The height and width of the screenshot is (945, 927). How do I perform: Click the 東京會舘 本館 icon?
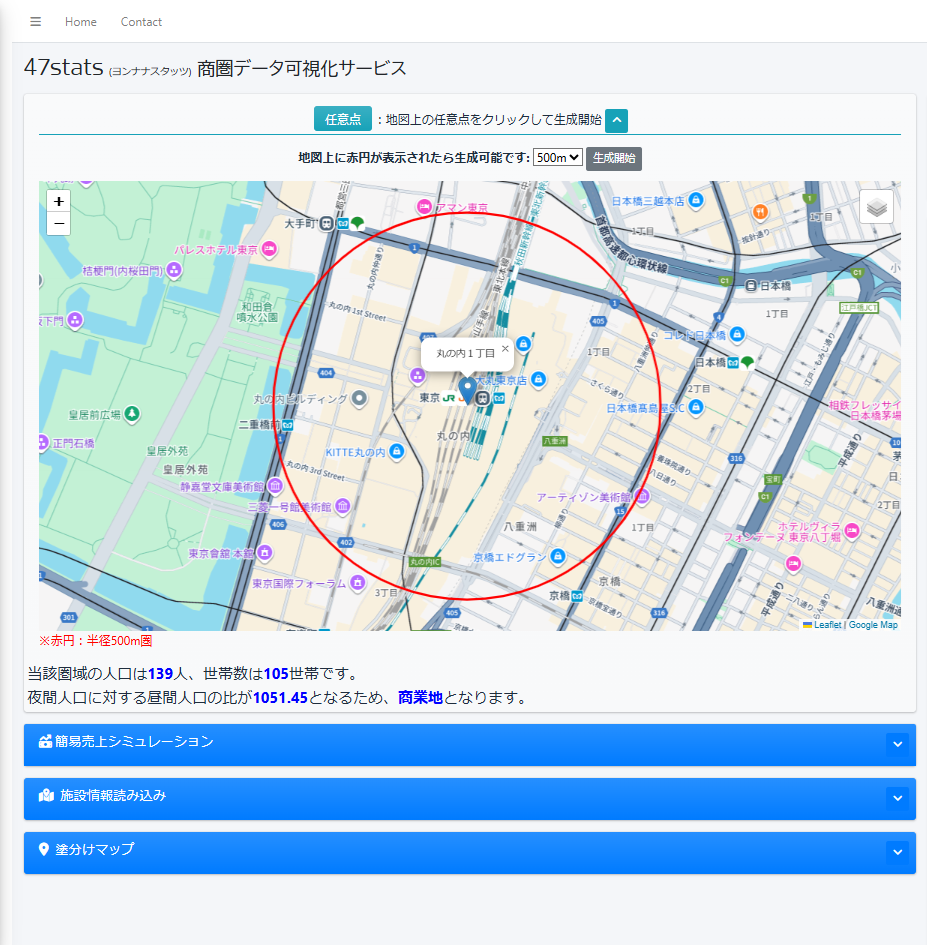(265, 552)
